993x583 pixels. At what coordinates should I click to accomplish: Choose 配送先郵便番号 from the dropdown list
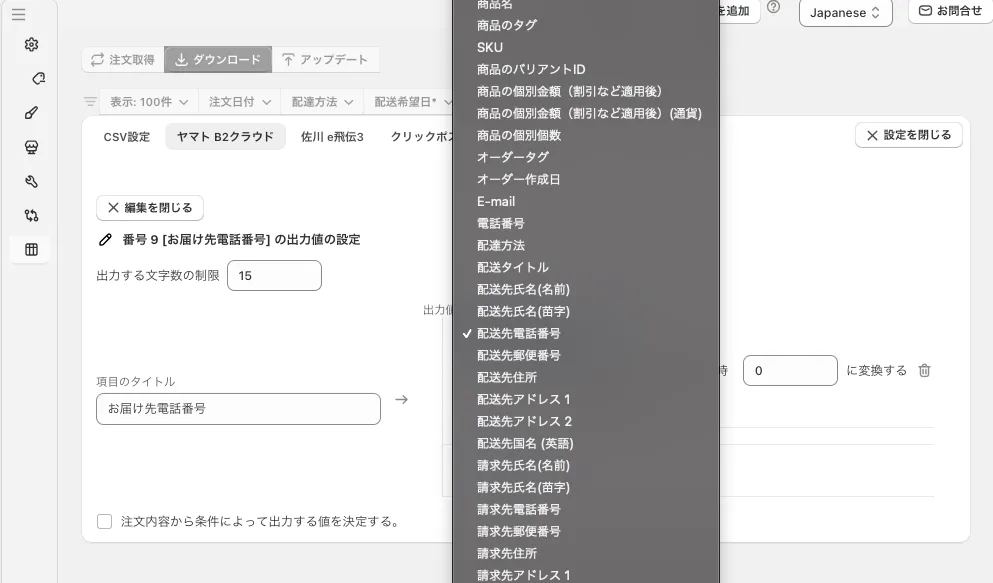click(x=518, y=355)
